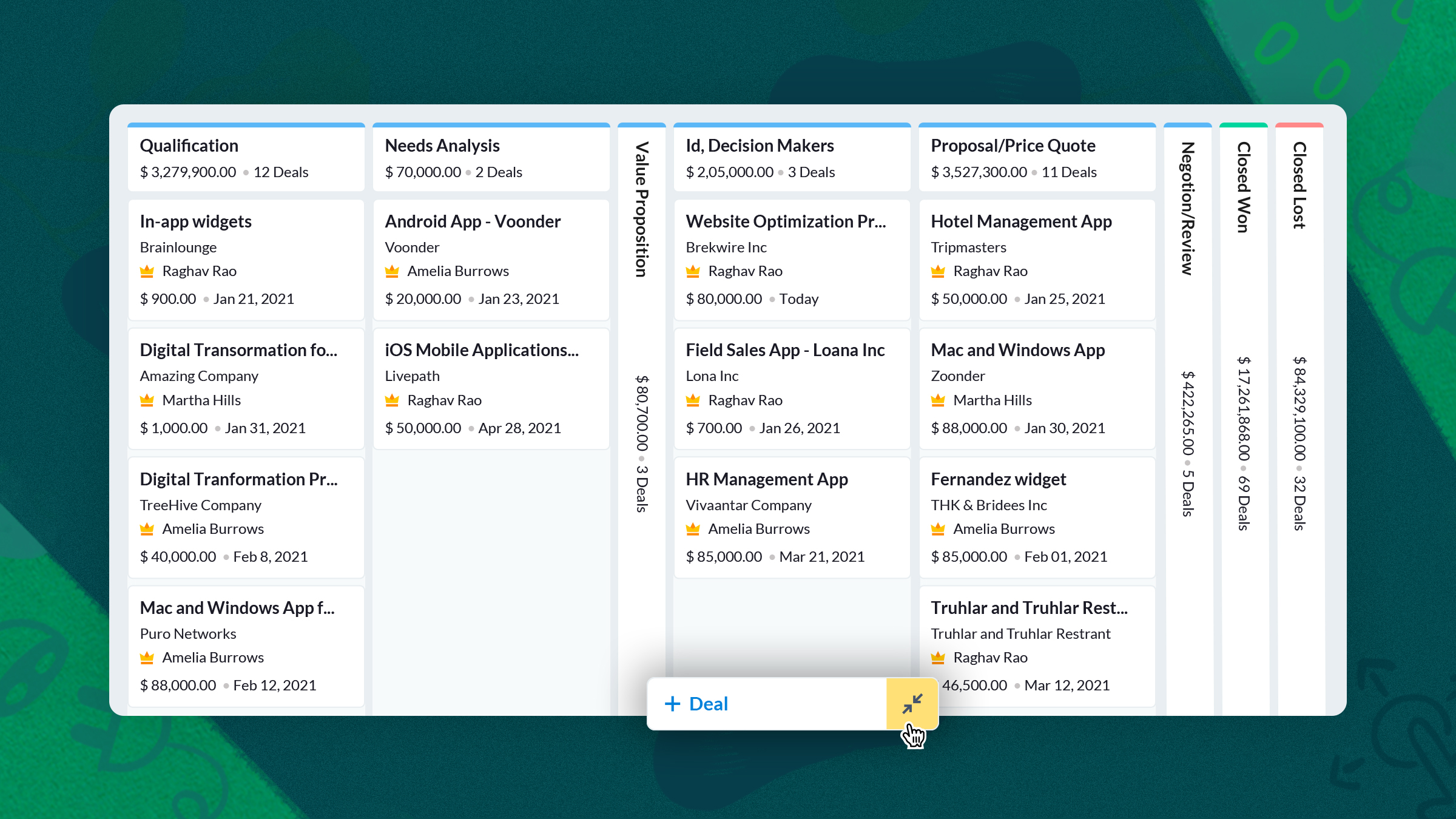This screenshot has height=819, width=1456.
Task: Open the iOS Mobile Applications deal card
Action: 481,350
